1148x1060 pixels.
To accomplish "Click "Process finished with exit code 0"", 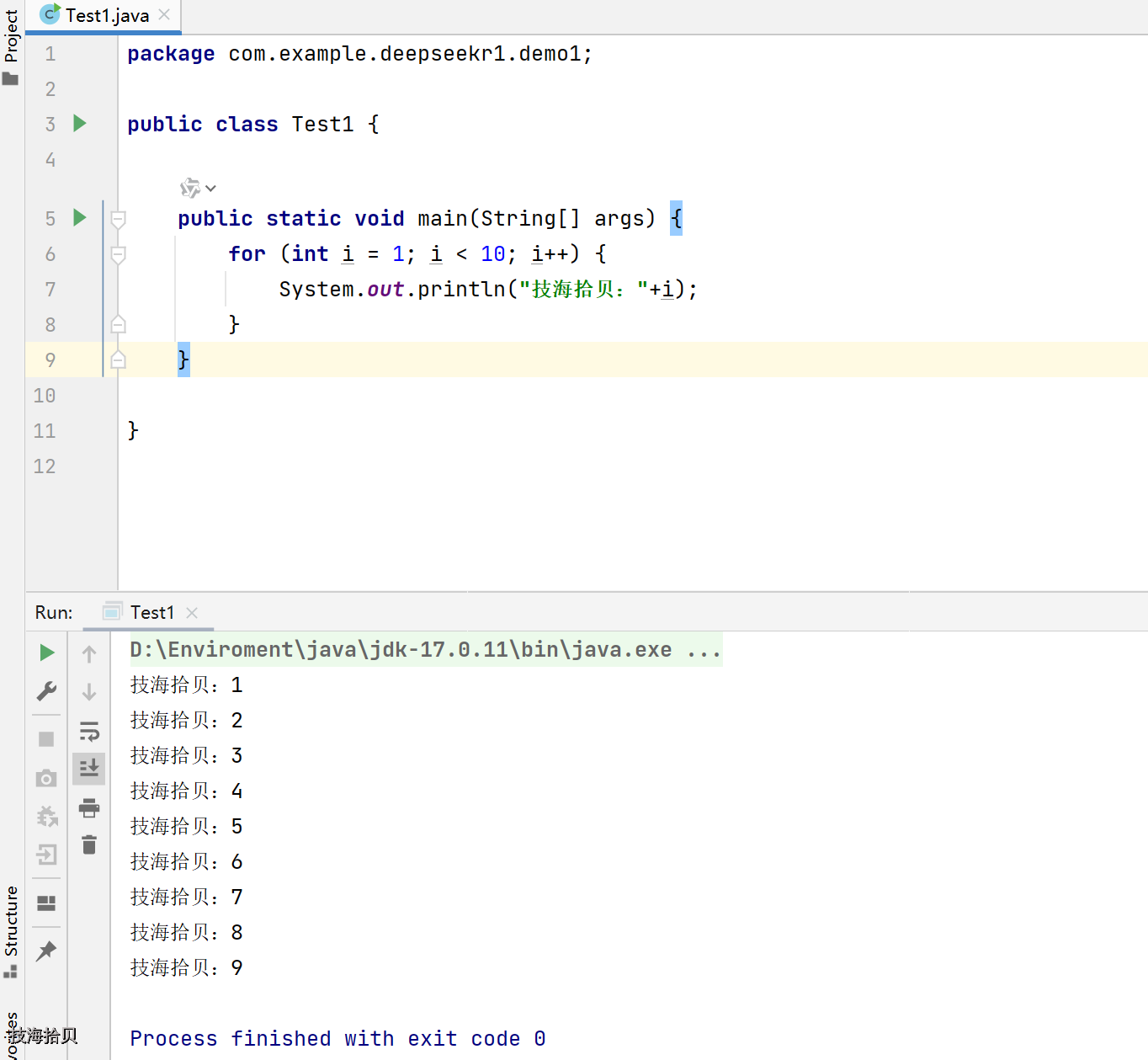I will coord(337,1039).
